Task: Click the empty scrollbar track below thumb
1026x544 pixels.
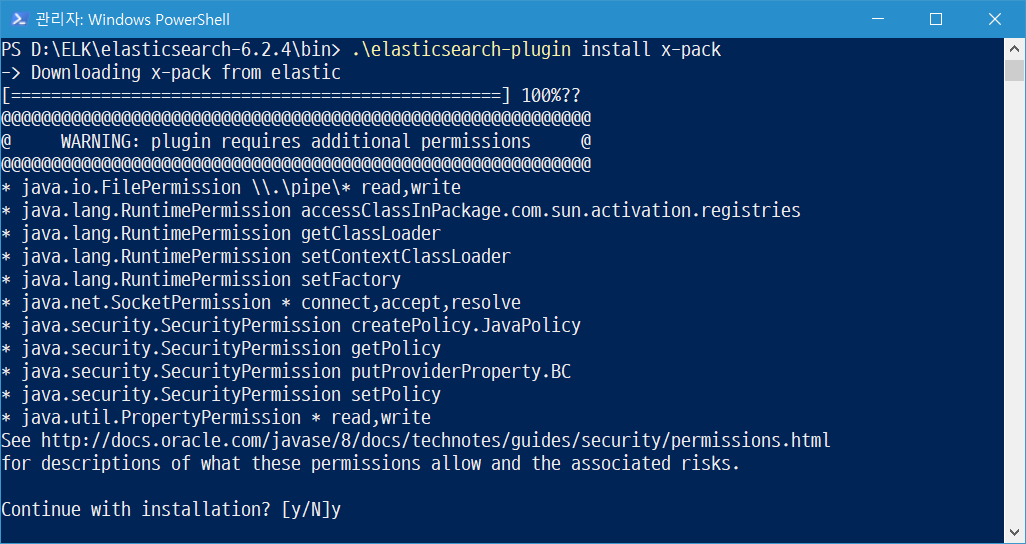Action: tap(1014, 301)
